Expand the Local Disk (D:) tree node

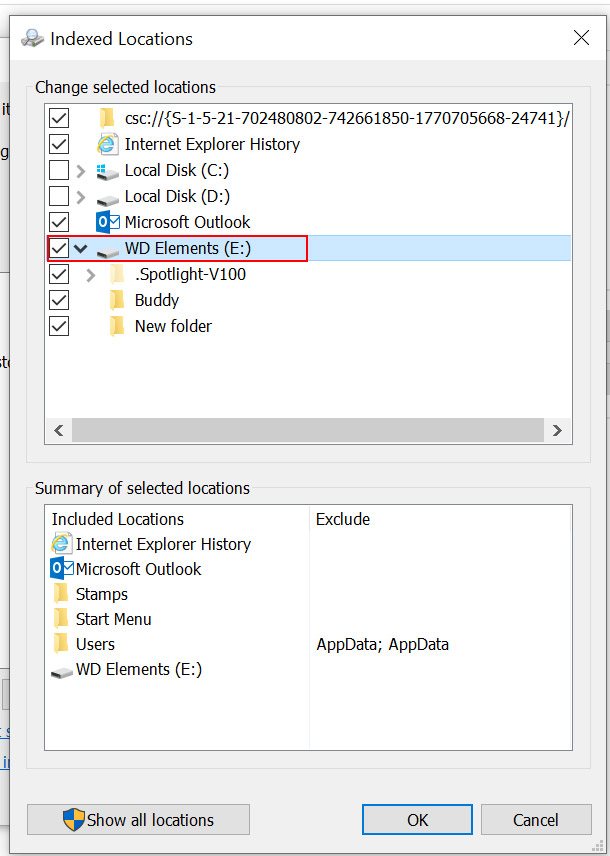(x=81, y=197)
